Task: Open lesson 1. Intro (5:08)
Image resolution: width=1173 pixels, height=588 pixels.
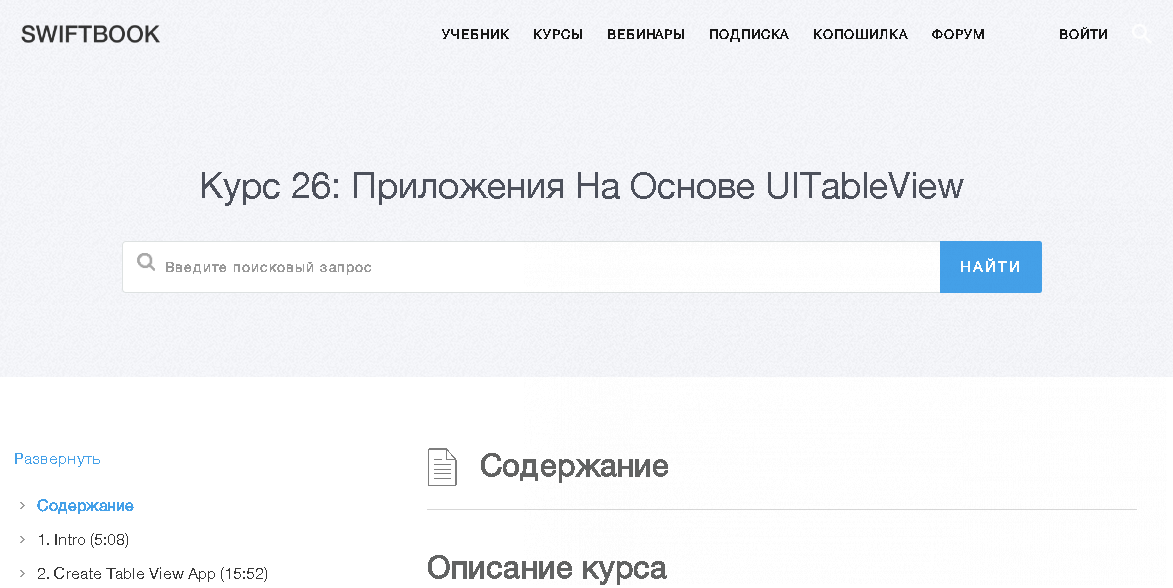Action: 83,540
